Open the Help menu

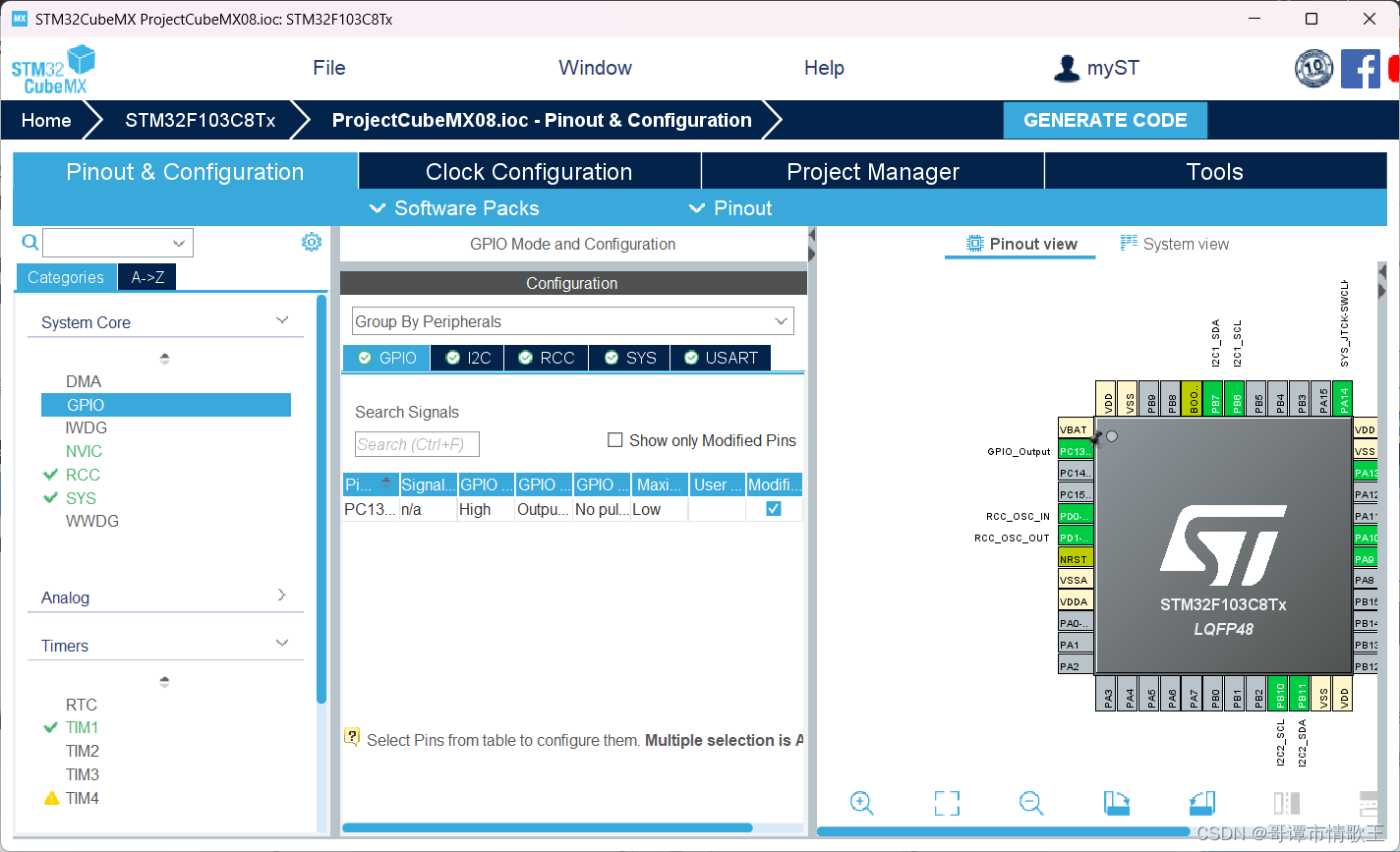pos(824,68)
